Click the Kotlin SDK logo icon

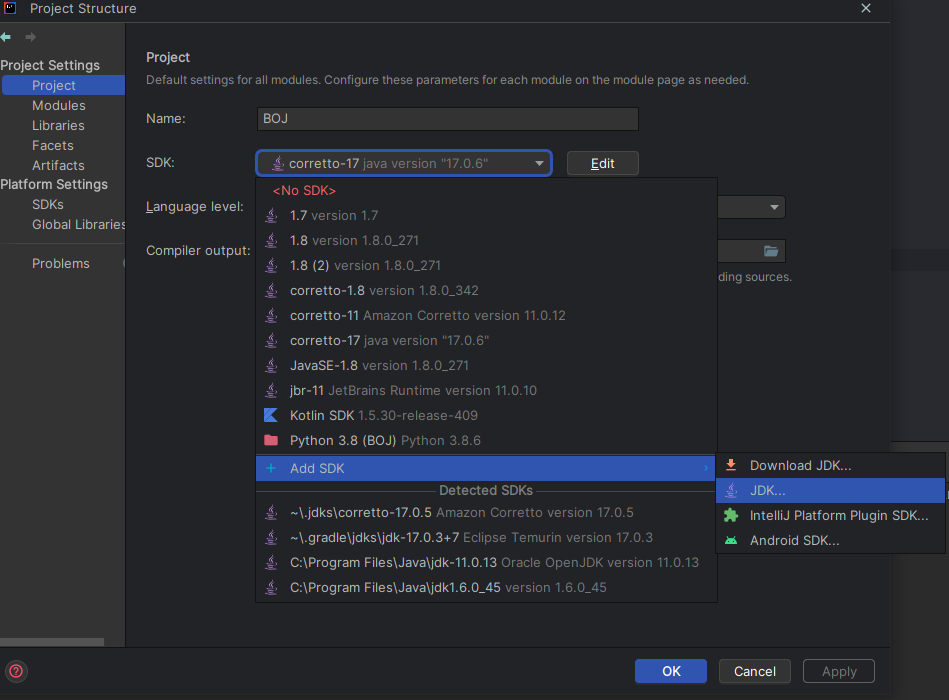pos(271,415)
